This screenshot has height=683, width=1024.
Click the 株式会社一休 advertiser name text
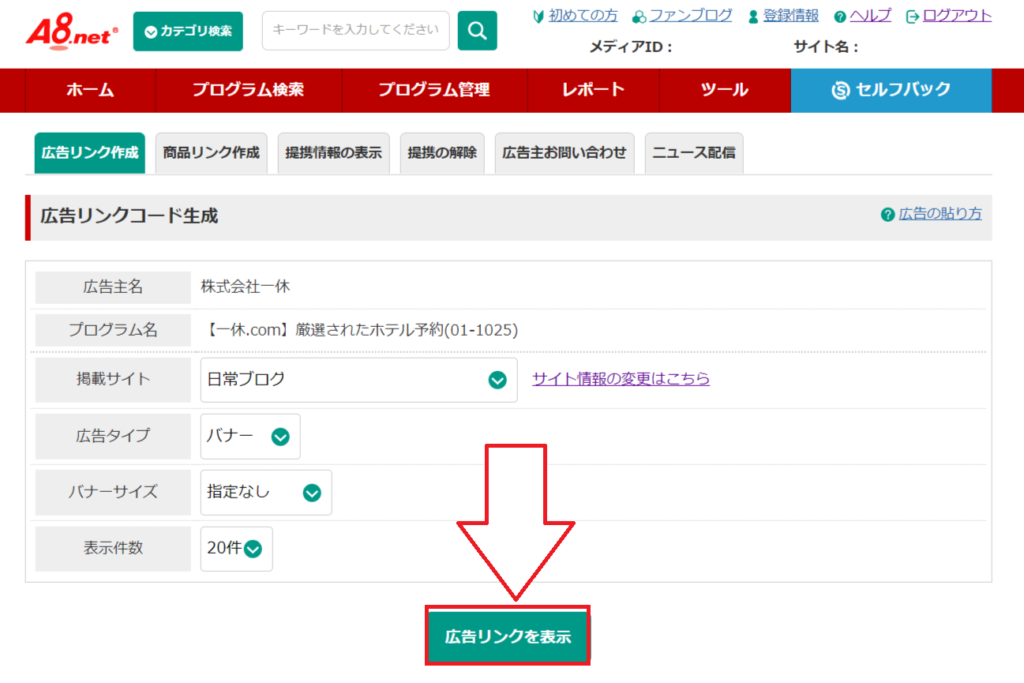click(245, 286)
